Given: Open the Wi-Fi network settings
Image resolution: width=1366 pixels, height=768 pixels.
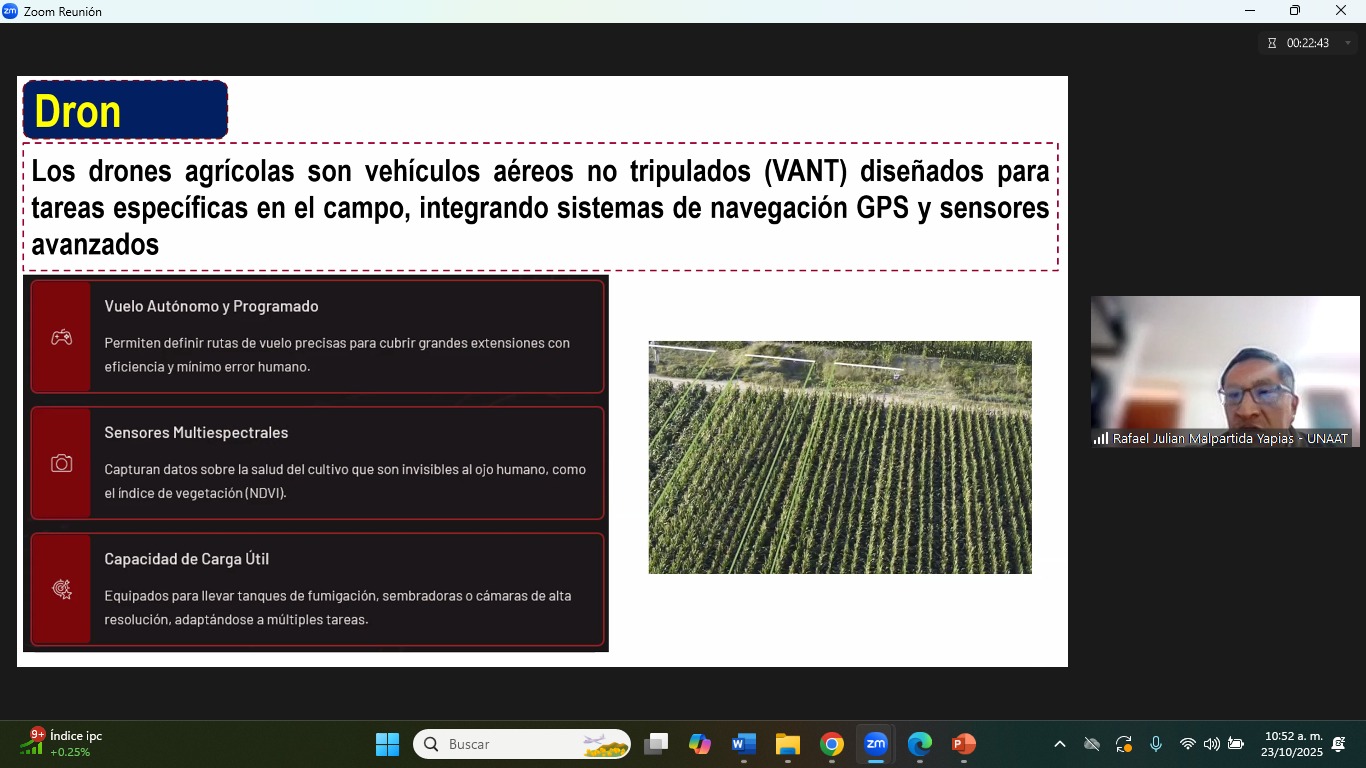Looking at the screenshot, I should [x=1187, y=744].
